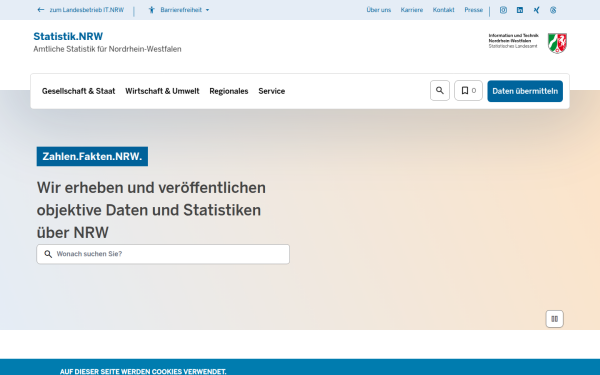Image resolution: width=600 pixels, height=375 pixels.
Task: Click the 'Amtliche Statistik für Nordrhein-Westfalen' subtitle
Action: click(x=107, y=49)
